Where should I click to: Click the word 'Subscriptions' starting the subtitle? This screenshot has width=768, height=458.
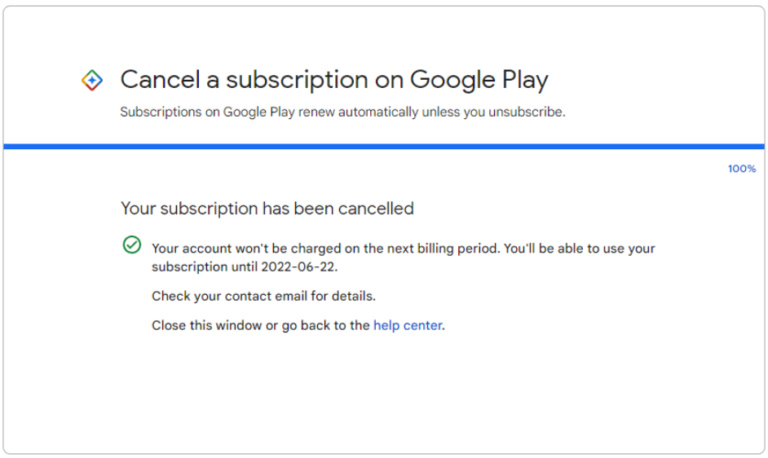click(156, 112)
